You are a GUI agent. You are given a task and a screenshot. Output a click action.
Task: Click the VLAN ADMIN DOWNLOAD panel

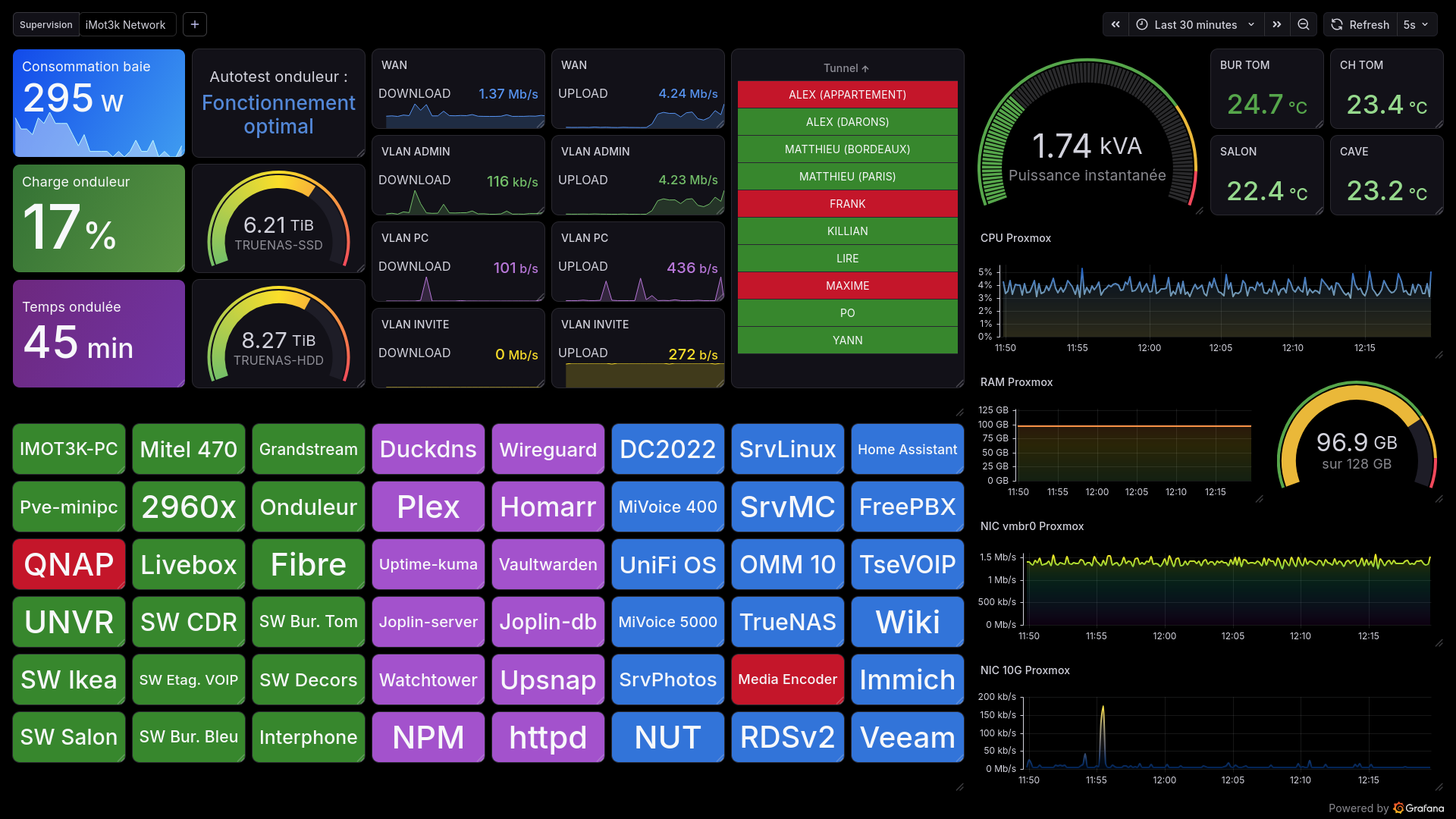pyautogui.click(x=458, y=175)
